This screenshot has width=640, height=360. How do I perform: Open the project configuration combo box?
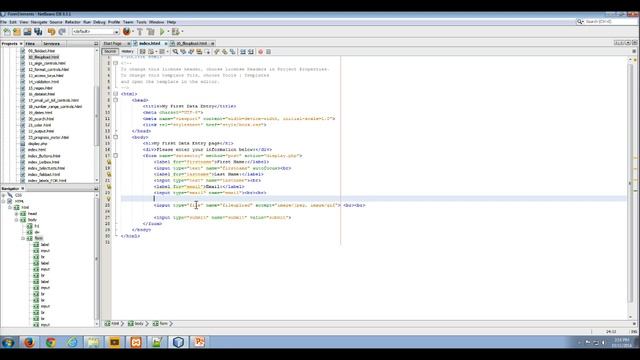[x=96, y=32]
